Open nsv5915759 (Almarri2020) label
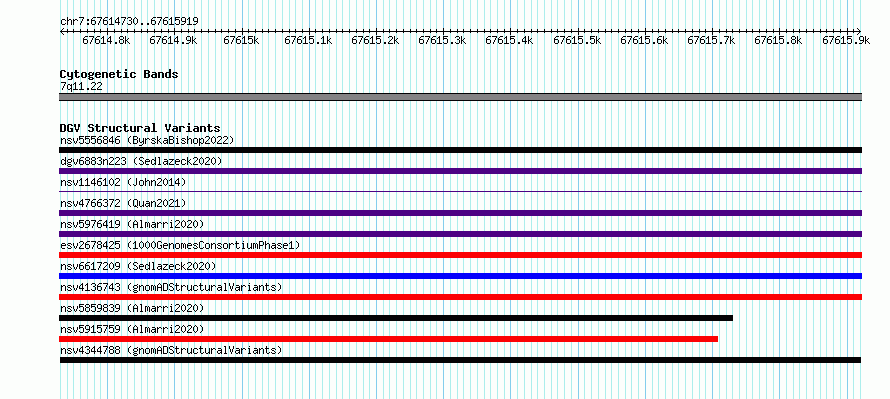The width and height of the screenshot is (890, 399). pyautogui.click(x=132, y=329)
